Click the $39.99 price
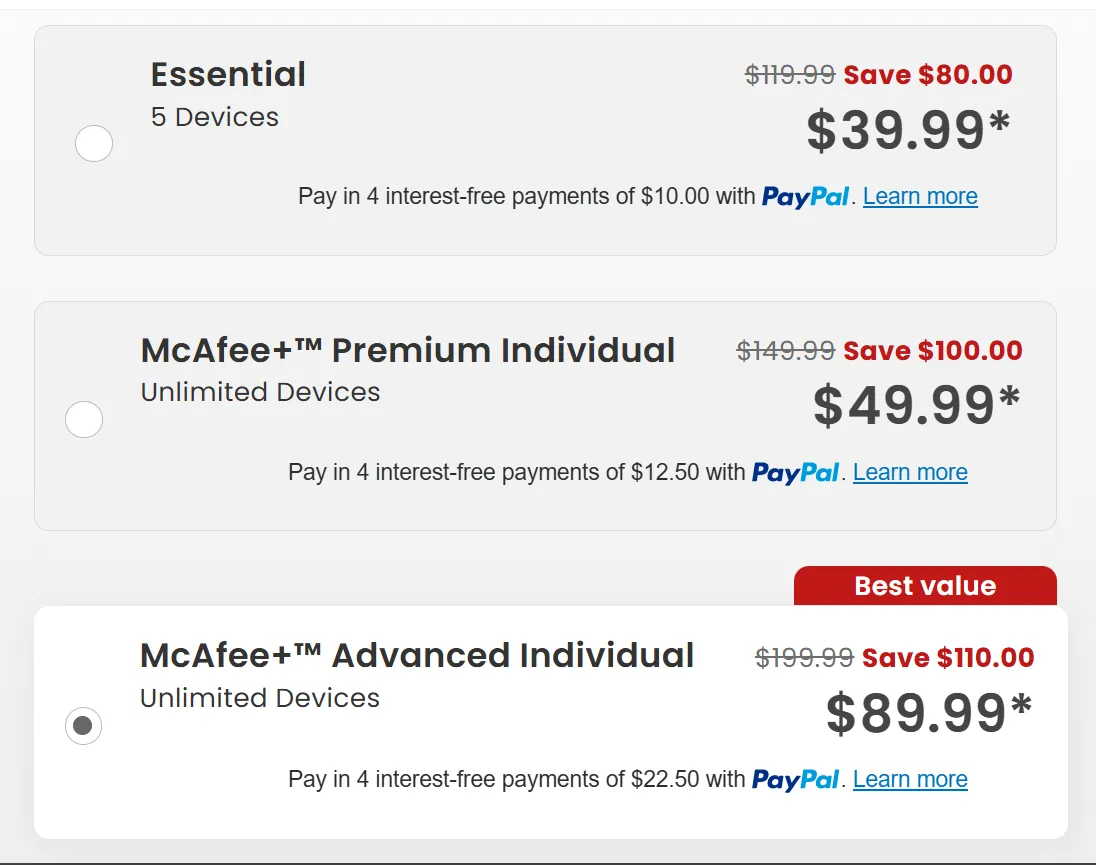The width and height of the screenshot is (1096, 865). pyautogui.click(x=908, y=131)
